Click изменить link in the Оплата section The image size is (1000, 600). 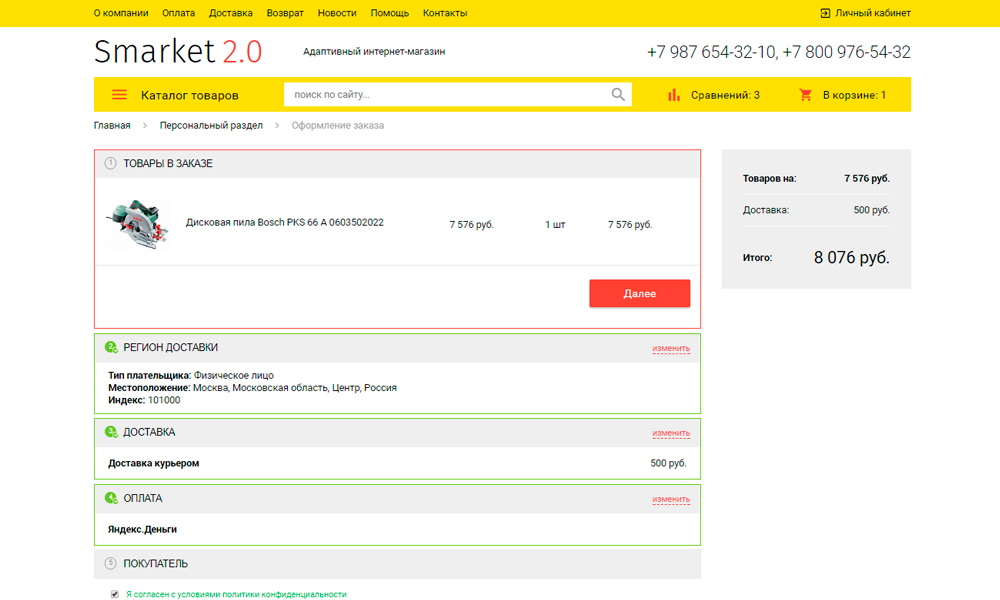[x=671, y=499]
